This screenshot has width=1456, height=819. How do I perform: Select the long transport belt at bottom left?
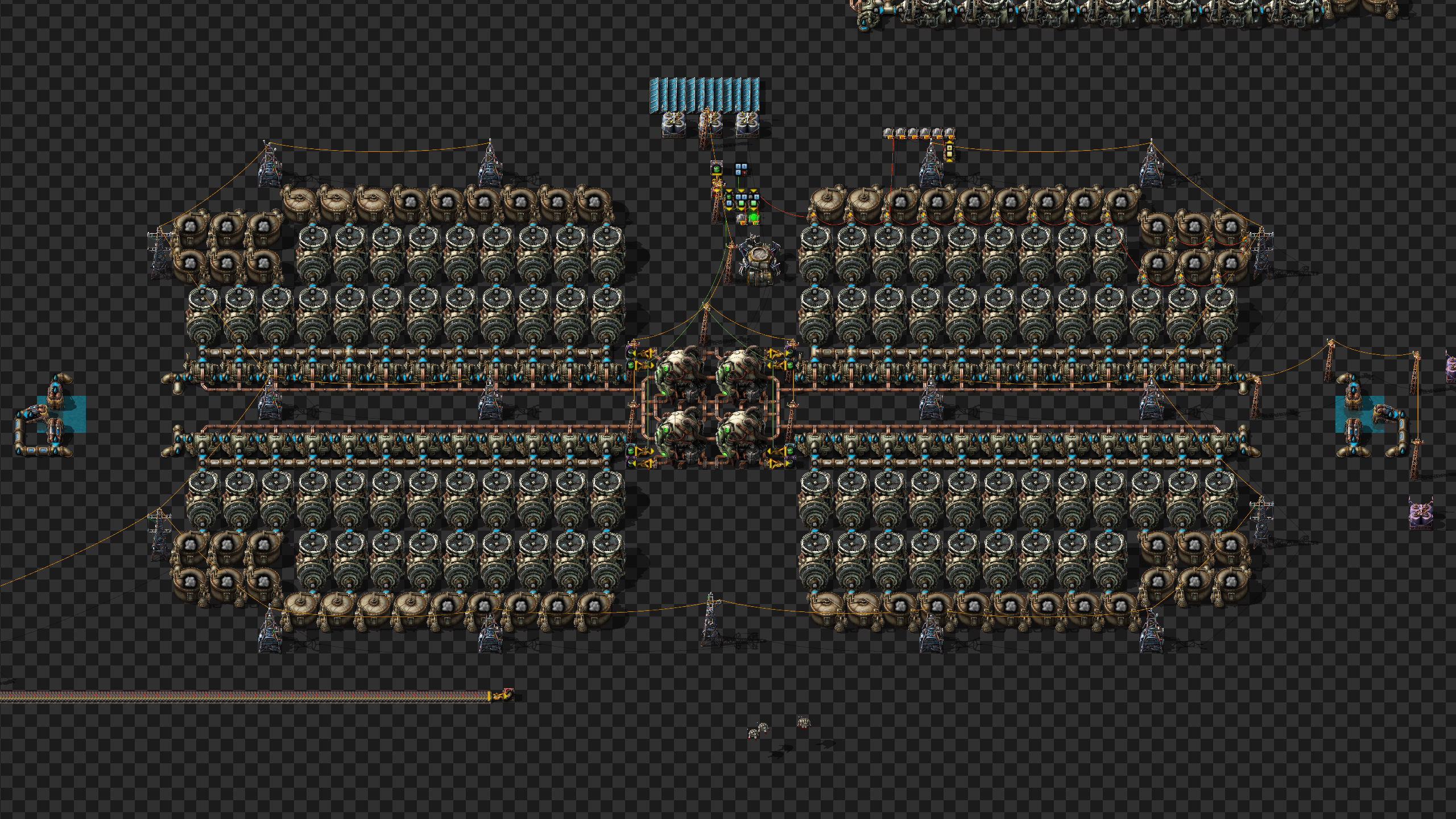(245, 696)
